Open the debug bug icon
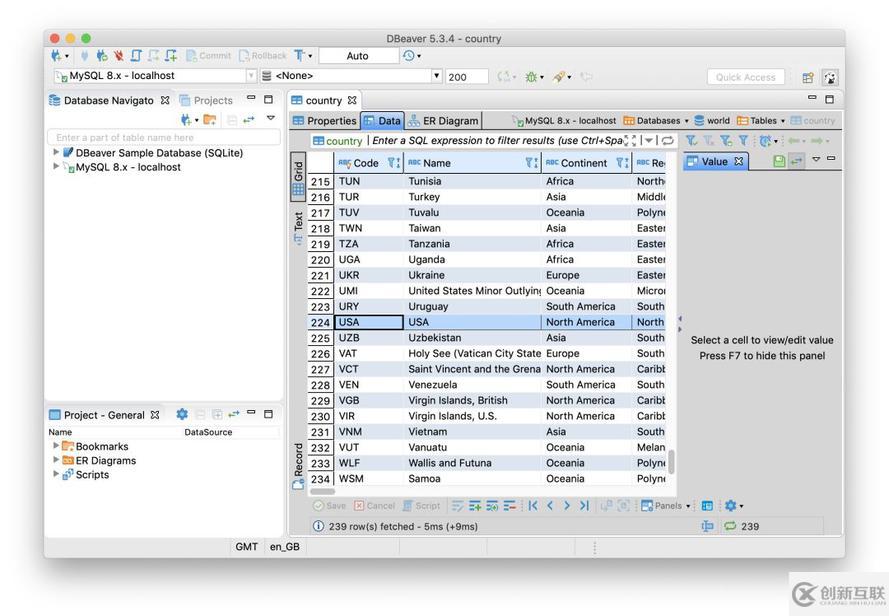Image resolution: width=889 pixels, height=616 pixels. (x=532, y=76)
